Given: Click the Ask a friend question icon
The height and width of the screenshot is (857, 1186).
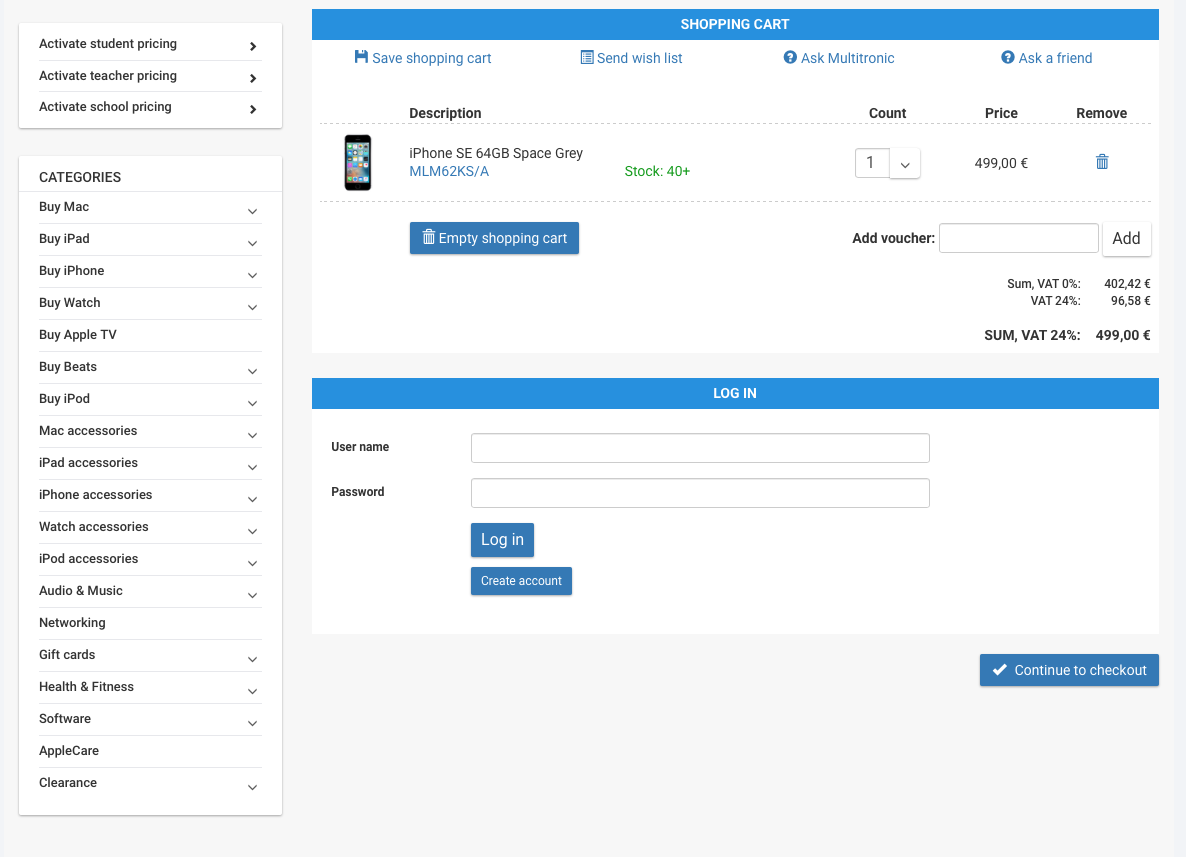Looking at the screenshot, I should click(1007, 57).
